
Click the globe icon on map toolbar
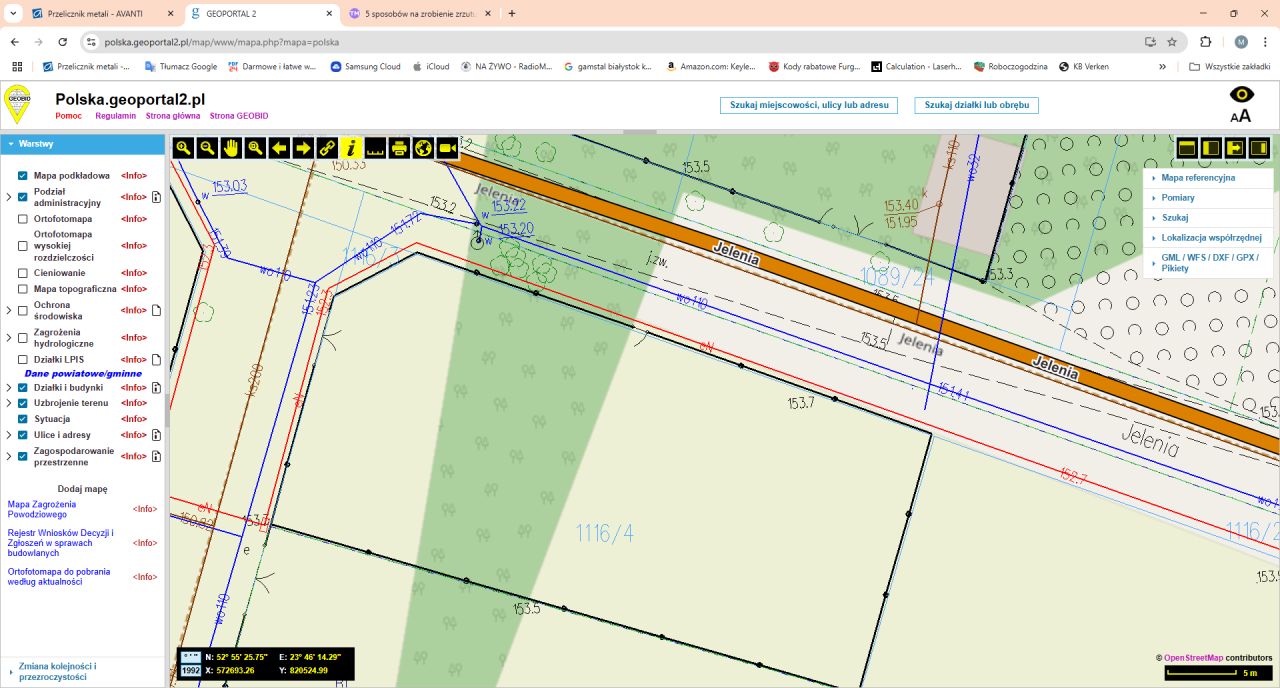click(x=423, y=148)
